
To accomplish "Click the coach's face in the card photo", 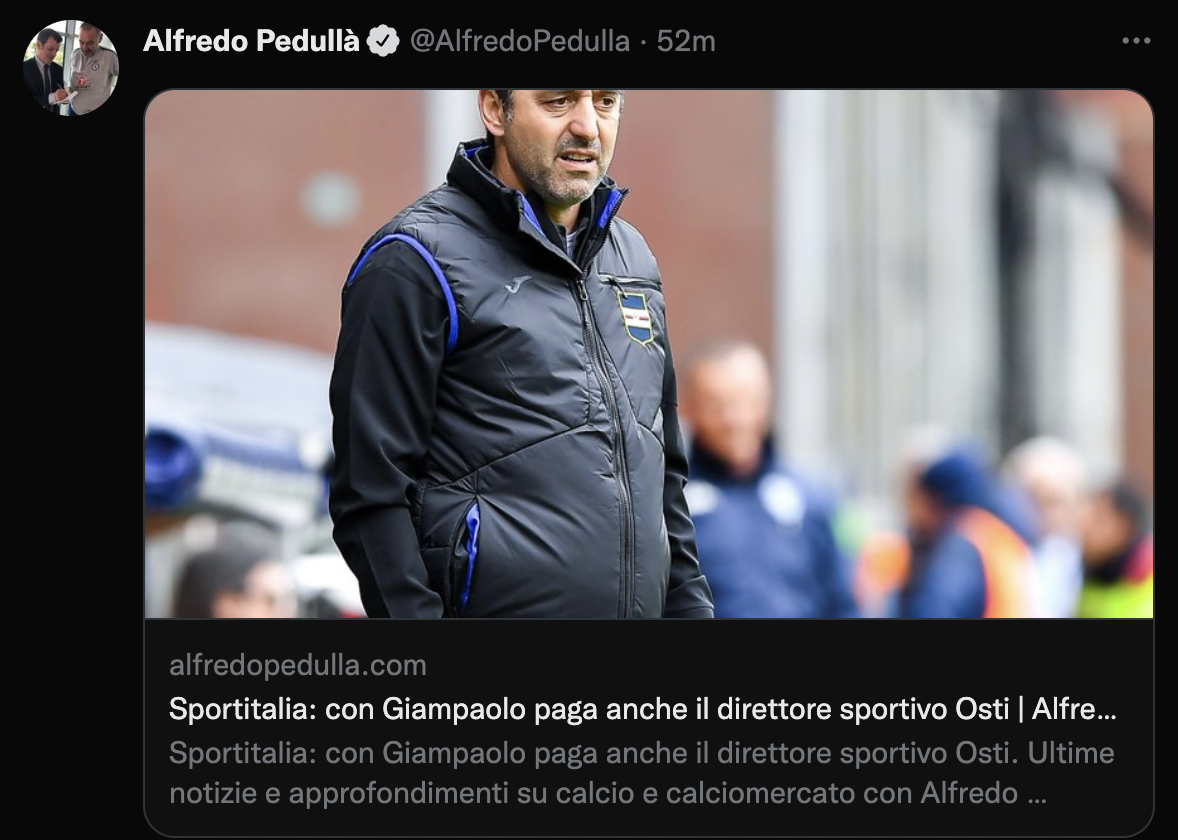I will [x=560, y=143].
